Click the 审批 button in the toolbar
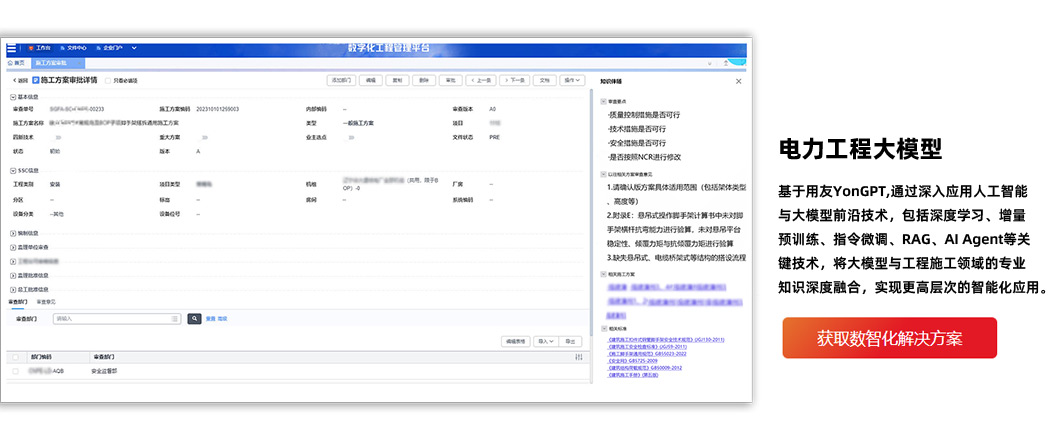The image size is (1049, 444). point(450,80)
